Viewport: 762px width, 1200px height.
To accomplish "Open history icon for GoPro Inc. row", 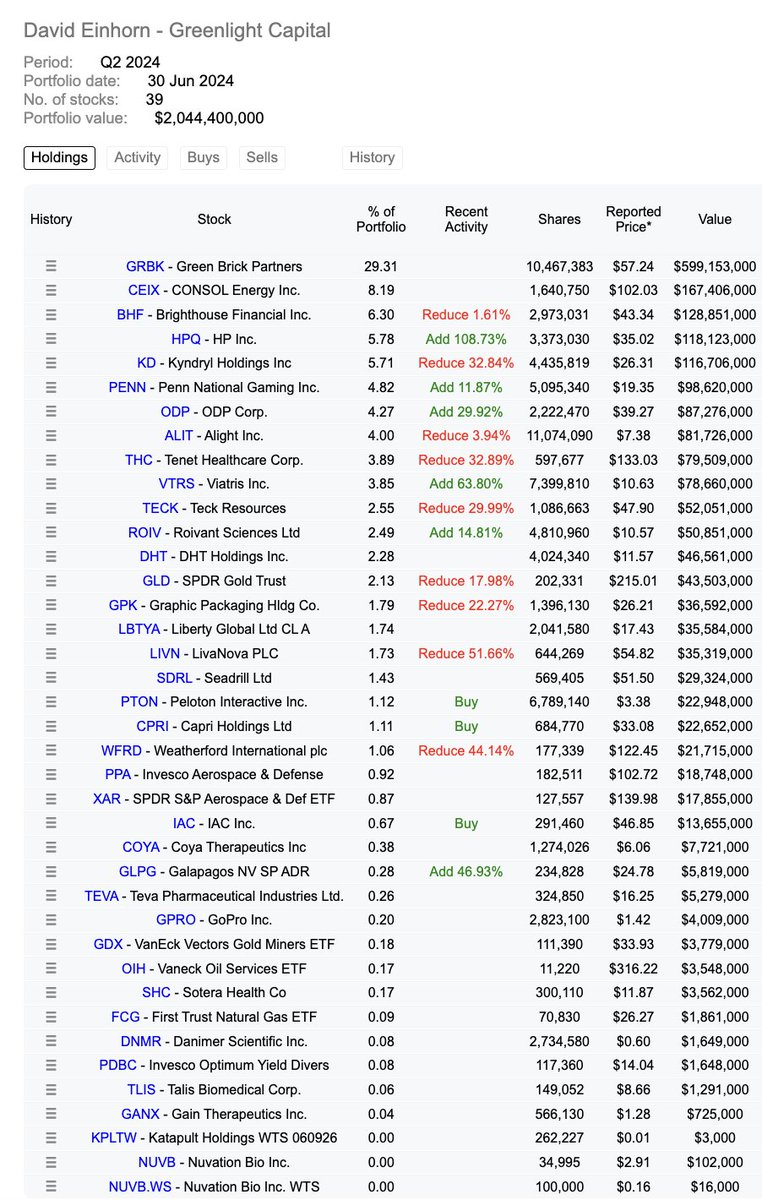I will click(x=51, y=920).
